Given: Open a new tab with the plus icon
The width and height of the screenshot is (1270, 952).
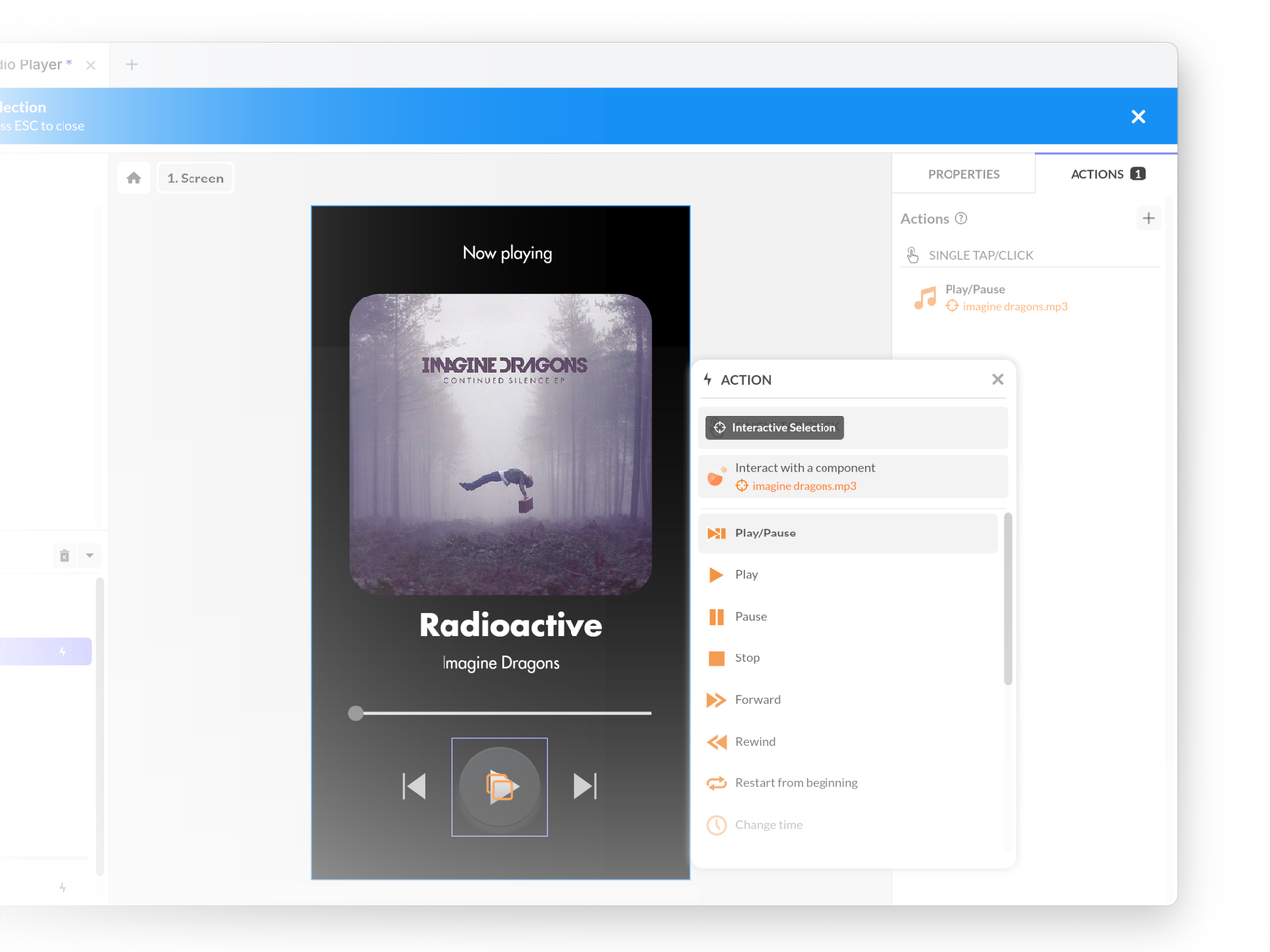Looking at the screenshot, I should tap(131, 64).
